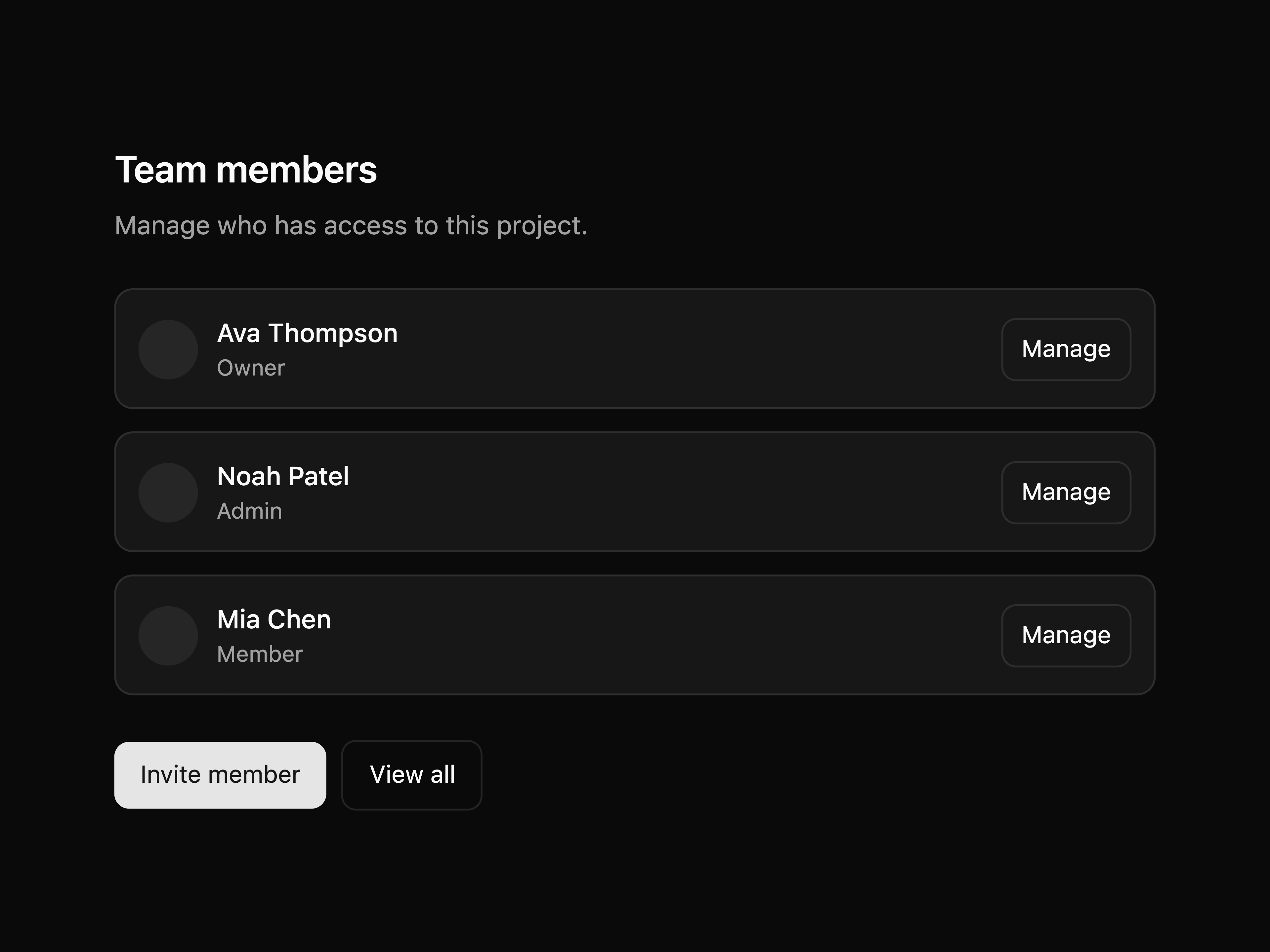1270x952 pixels.
Task: Select the Noah Patel name text
Action: [x=283, y=476]
